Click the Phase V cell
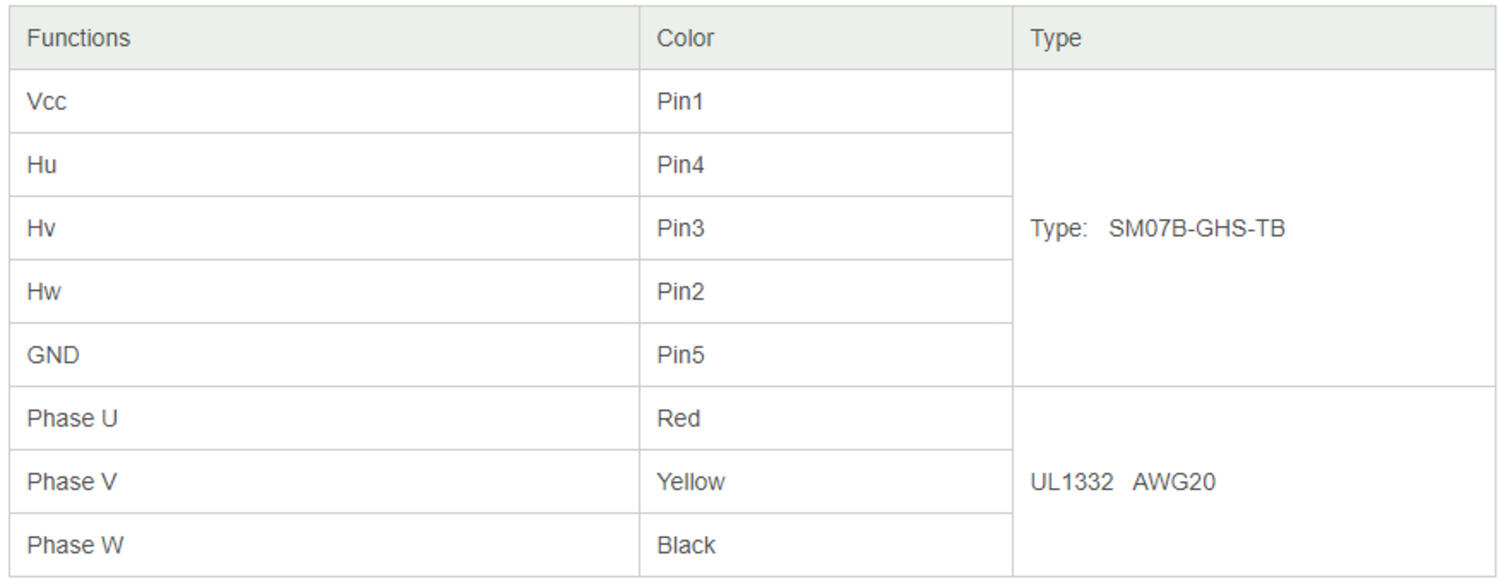1500x586 pixels. [x=72, y=482]
